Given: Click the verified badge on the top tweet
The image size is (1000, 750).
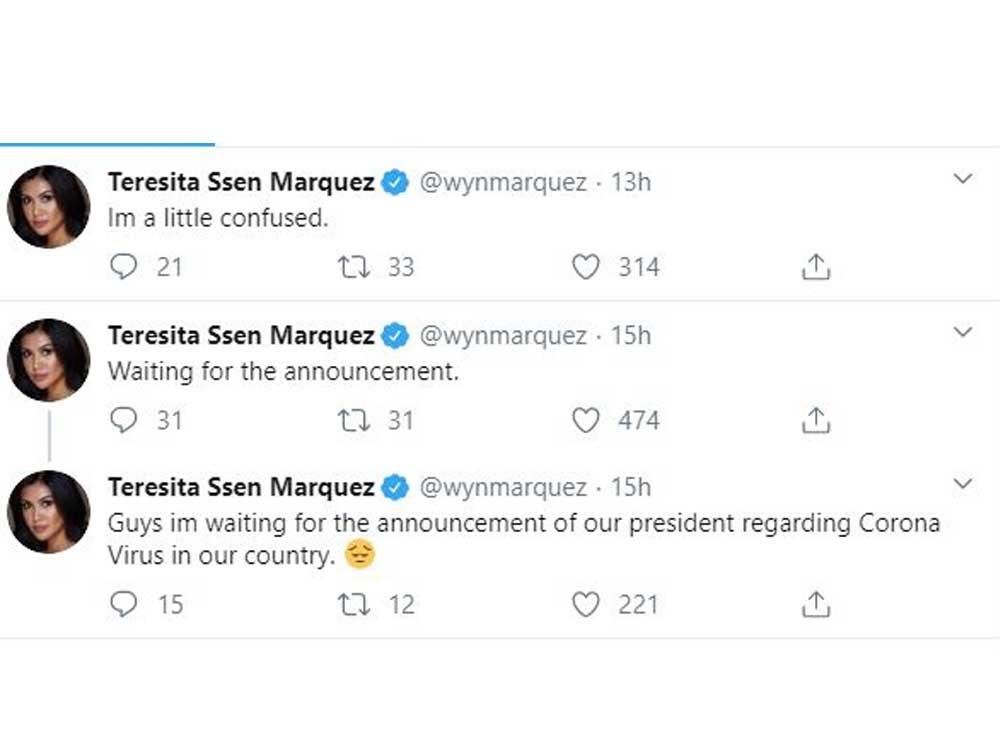Looking at the screenshot, I should (395, 182).
